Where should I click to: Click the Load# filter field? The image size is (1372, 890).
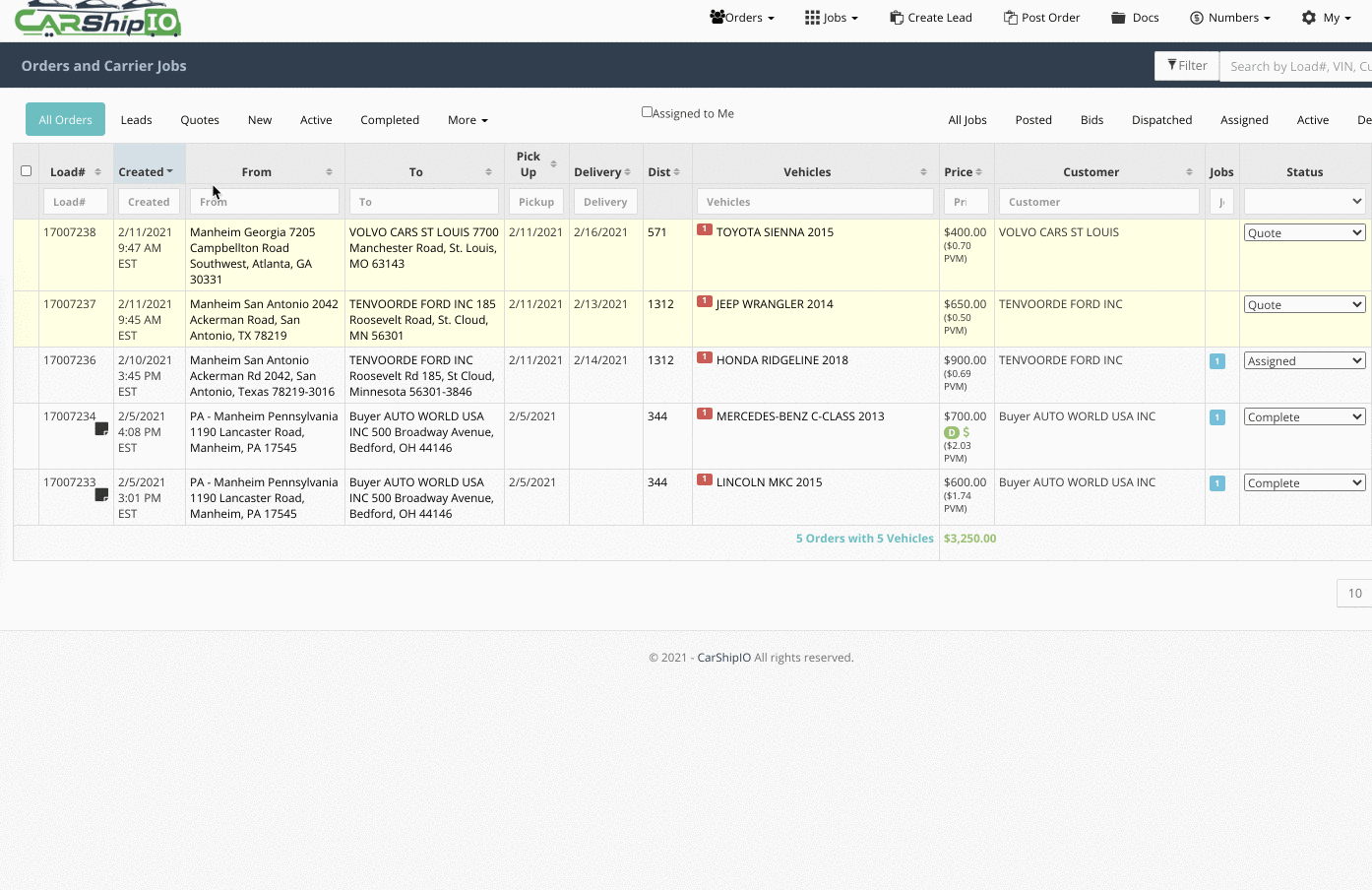[x=76, y=202]
